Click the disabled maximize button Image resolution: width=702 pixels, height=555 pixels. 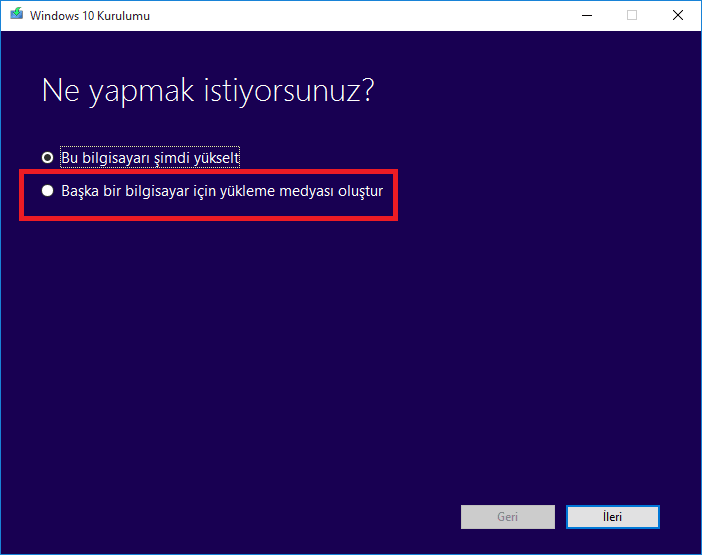(x=632, y=15)
